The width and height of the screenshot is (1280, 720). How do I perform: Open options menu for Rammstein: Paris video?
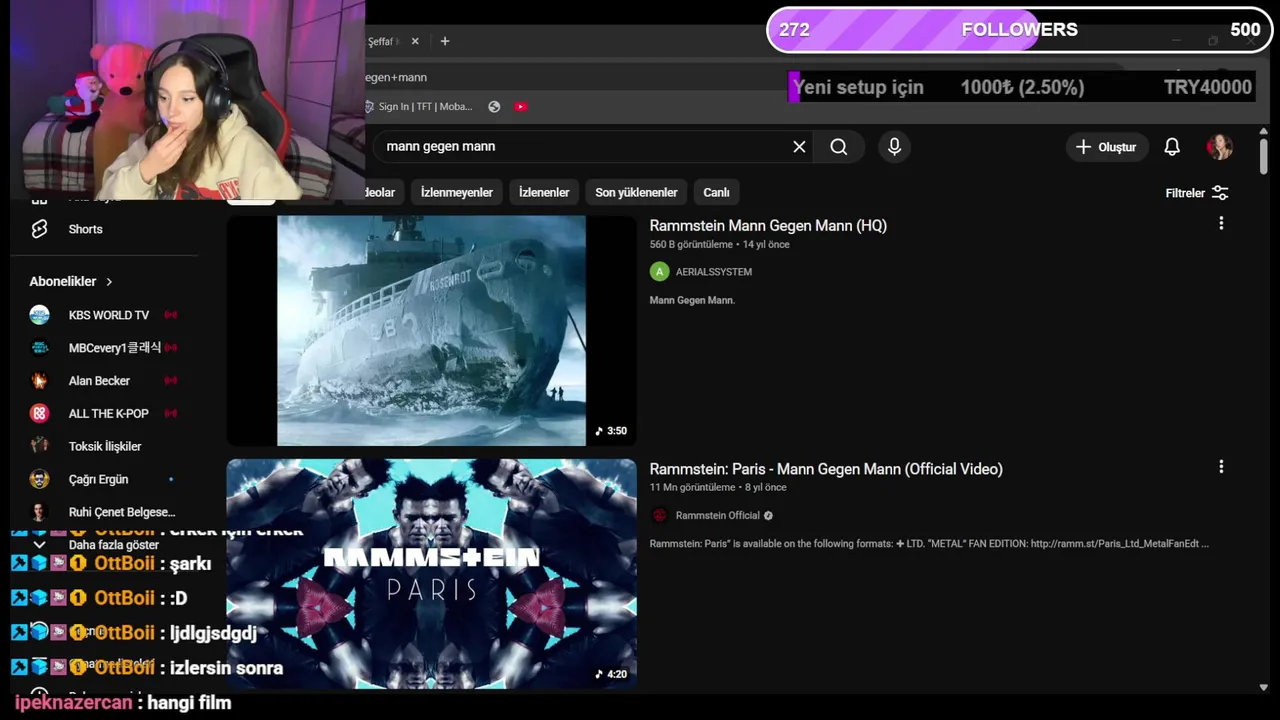1221,467
